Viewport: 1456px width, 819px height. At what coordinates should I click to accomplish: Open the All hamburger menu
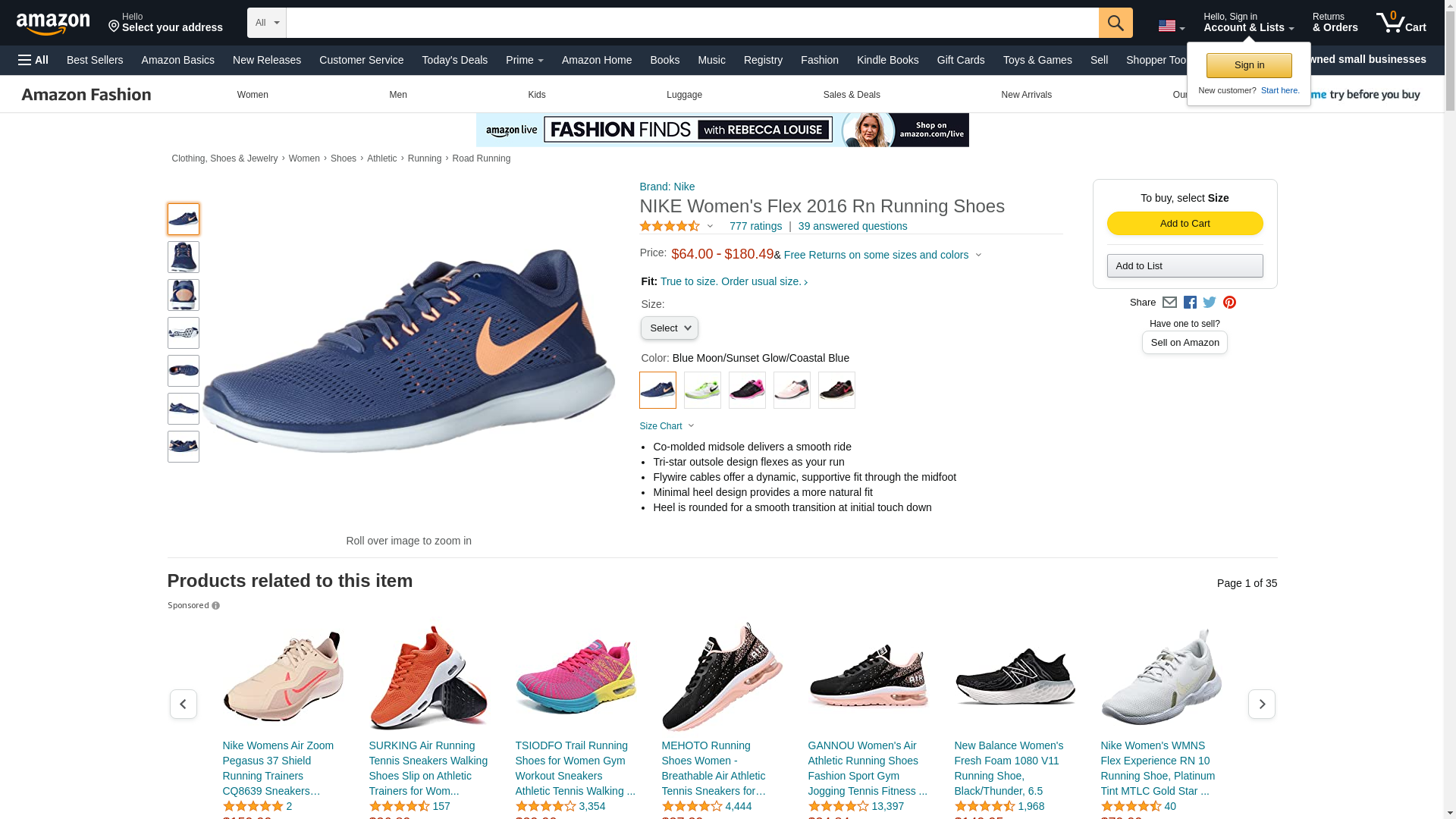point(33,60)
